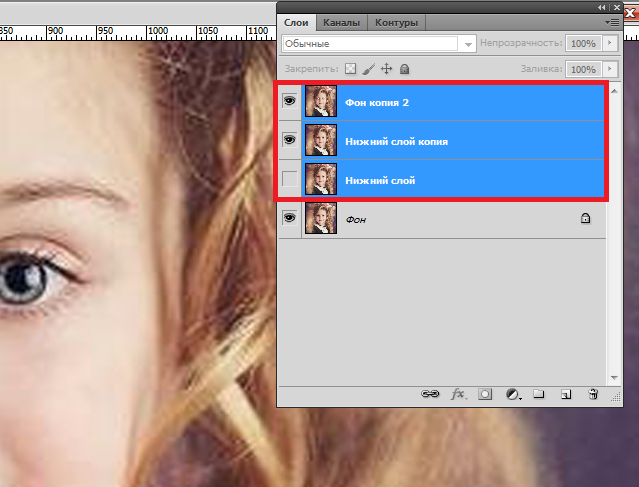Click the Нижний слой layer thumbnail
The height and width of the screenshot is (487, 639).
pos(321,179)
